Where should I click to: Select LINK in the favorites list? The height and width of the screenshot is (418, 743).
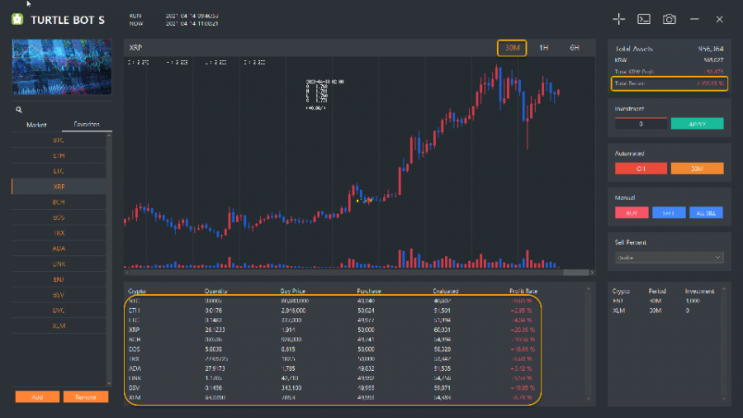pyautogui.click(x=59, y=264)
